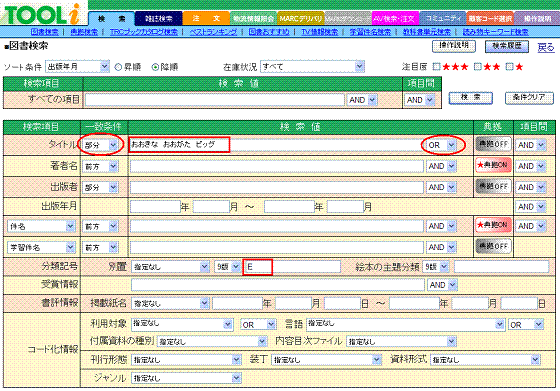Follow the 図書検索 link

click(x=45, y=32)
